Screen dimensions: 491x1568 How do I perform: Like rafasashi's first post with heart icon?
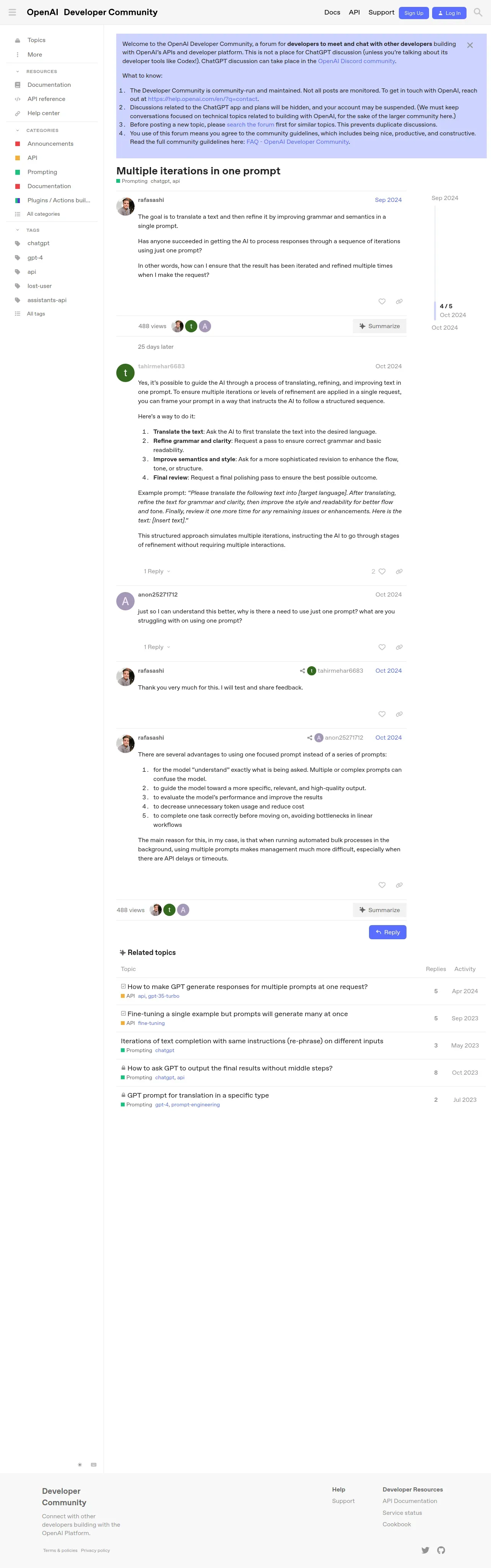(382, 301)
